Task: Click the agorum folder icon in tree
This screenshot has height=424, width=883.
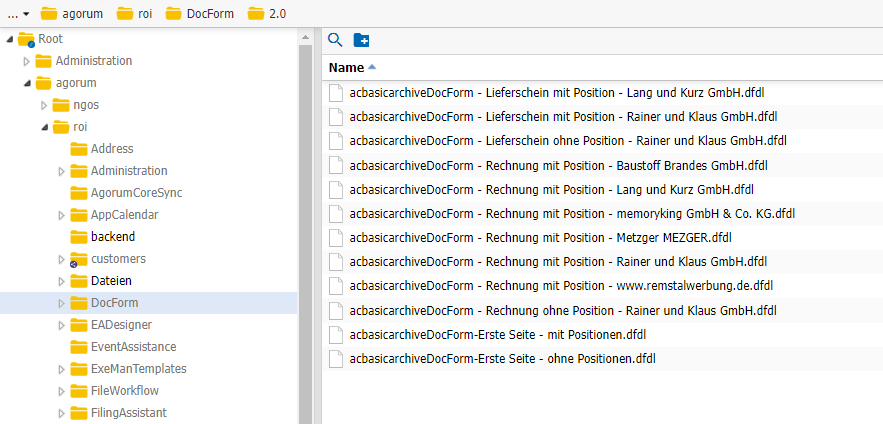Action: pyautogui.click(x=43, y=83)
